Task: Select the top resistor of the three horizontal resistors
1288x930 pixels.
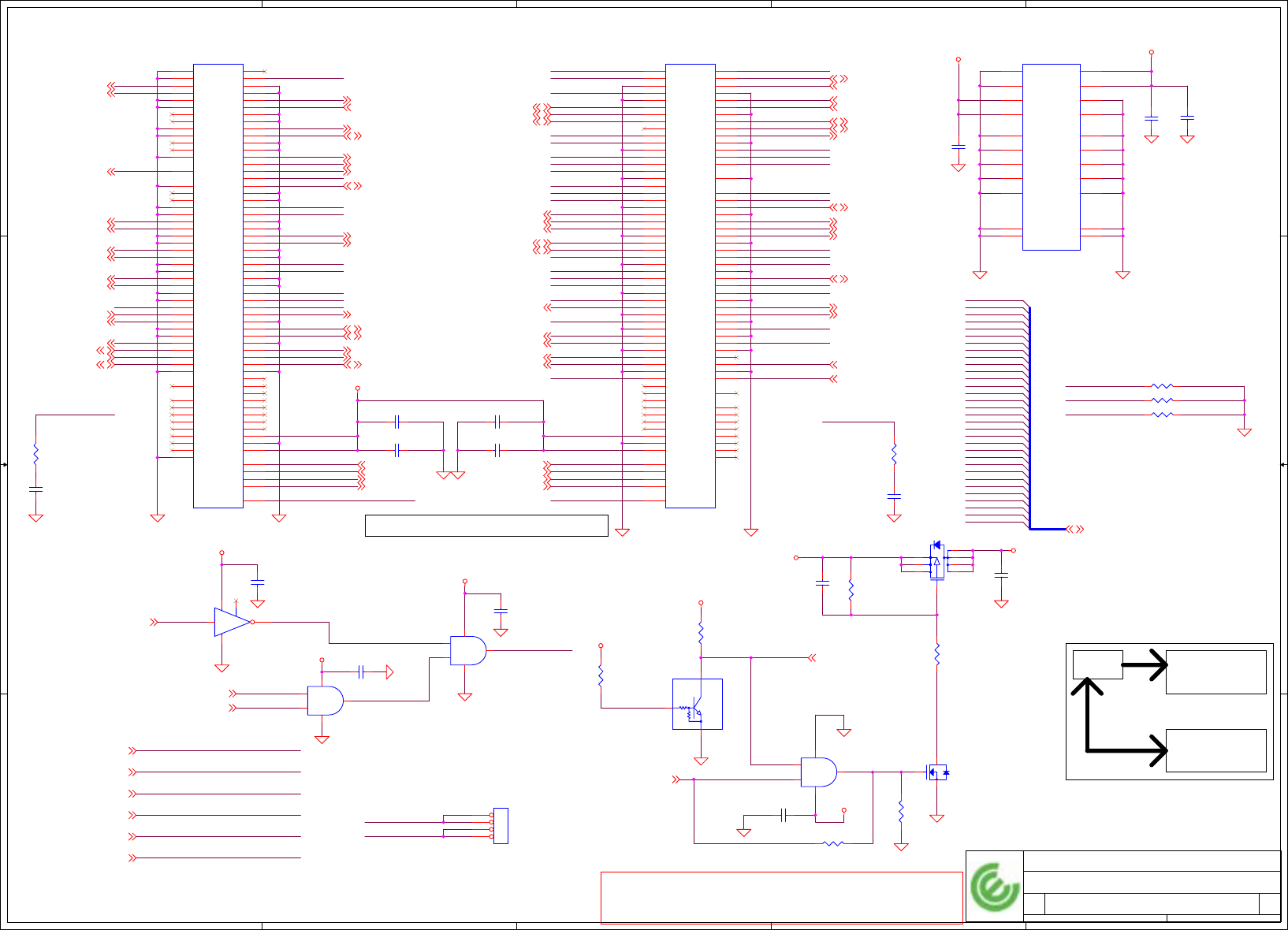Action: point(1162,386)
